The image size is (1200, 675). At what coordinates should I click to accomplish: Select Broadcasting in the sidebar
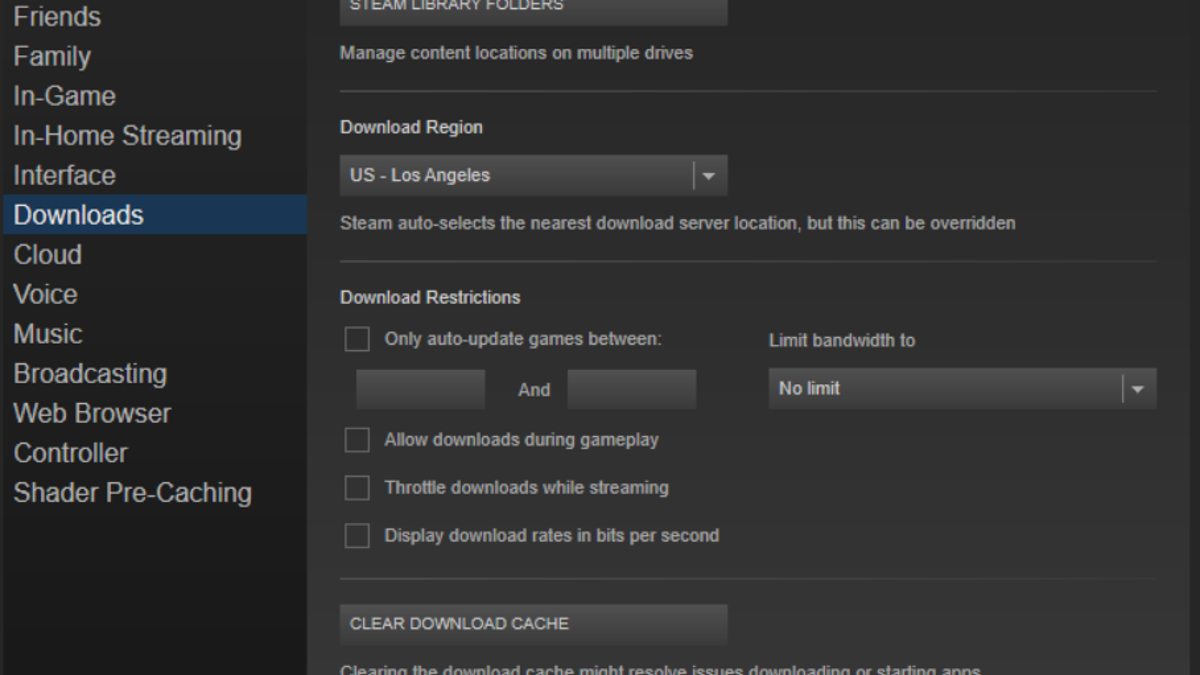90,374
